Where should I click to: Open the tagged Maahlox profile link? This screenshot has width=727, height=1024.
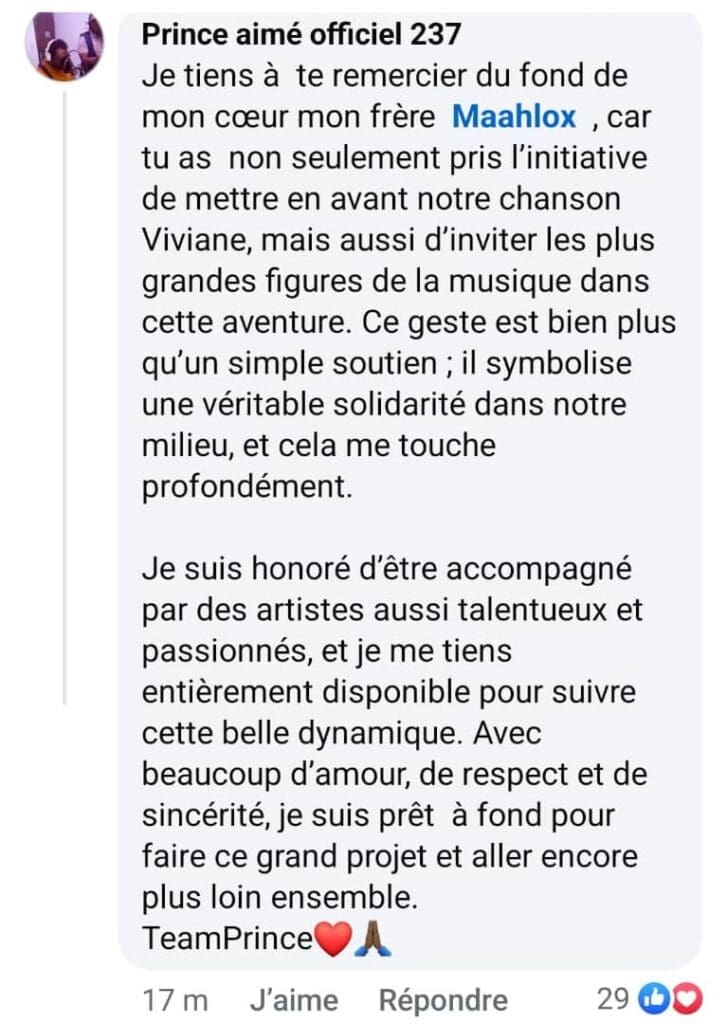pos(514,117)
